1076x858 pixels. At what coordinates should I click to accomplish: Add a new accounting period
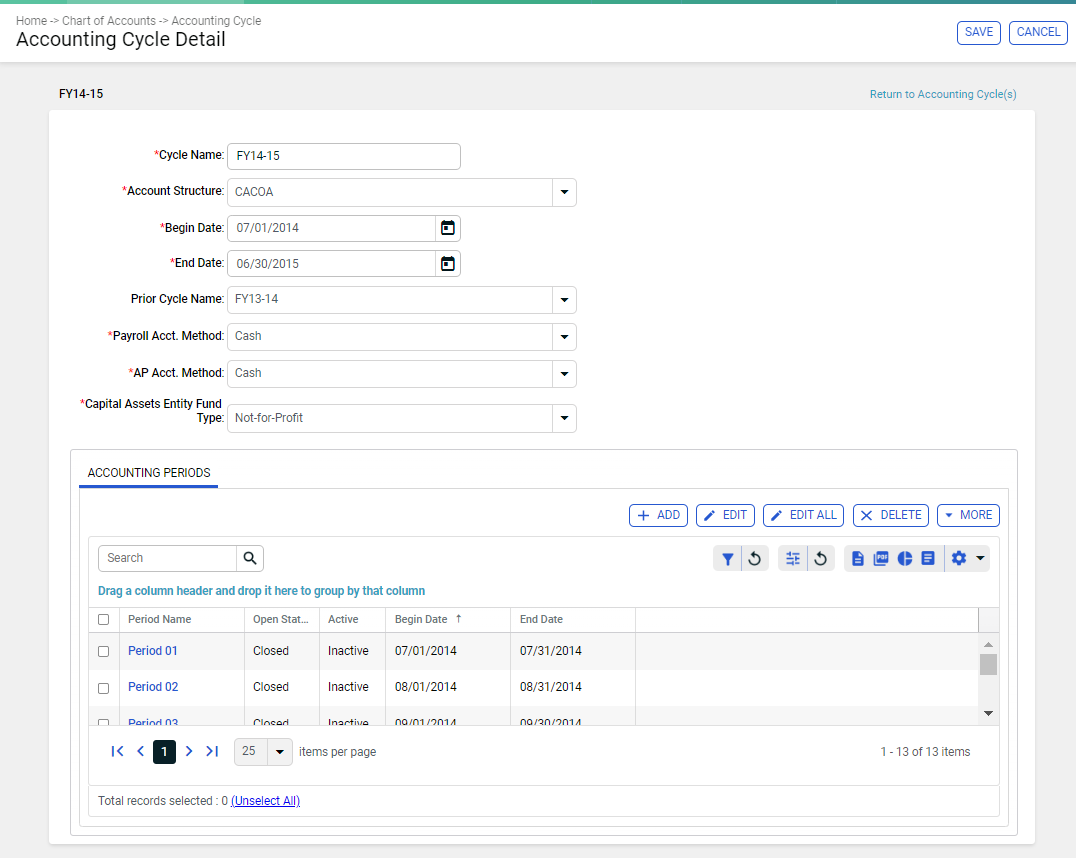[x=658, y=515]
